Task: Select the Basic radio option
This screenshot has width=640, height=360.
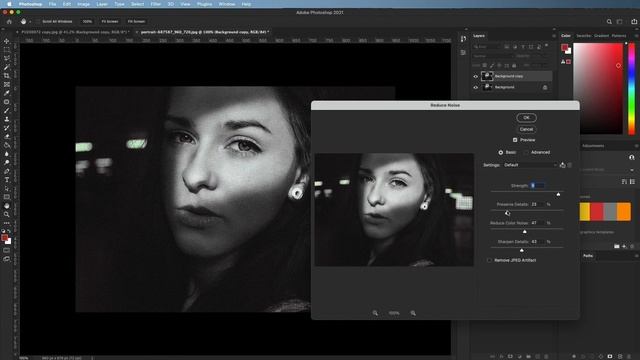Action: 500,152
